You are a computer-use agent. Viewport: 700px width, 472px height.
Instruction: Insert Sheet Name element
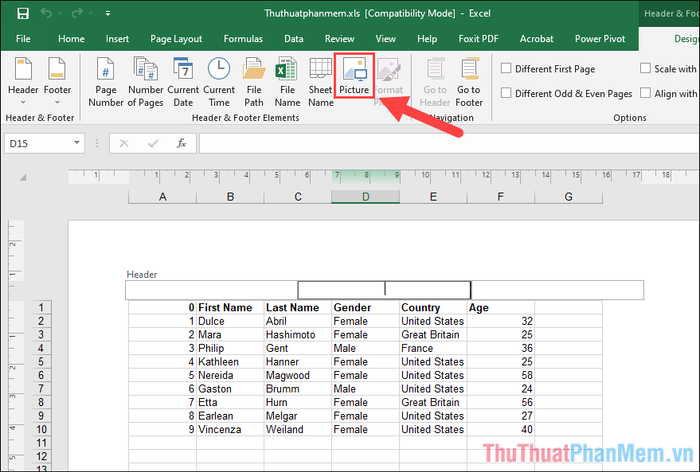coord(320,81)
